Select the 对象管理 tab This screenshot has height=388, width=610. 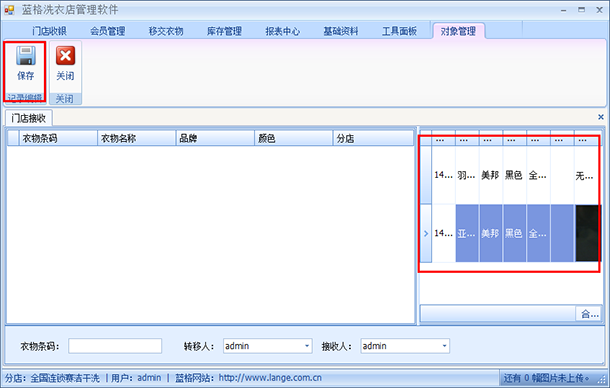pos(458,31)
